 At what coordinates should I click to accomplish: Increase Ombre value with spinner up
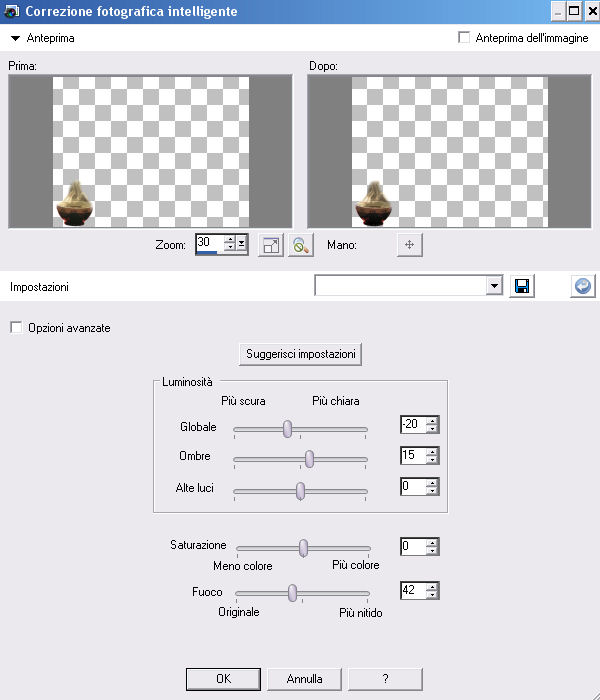tap(432, 451)
